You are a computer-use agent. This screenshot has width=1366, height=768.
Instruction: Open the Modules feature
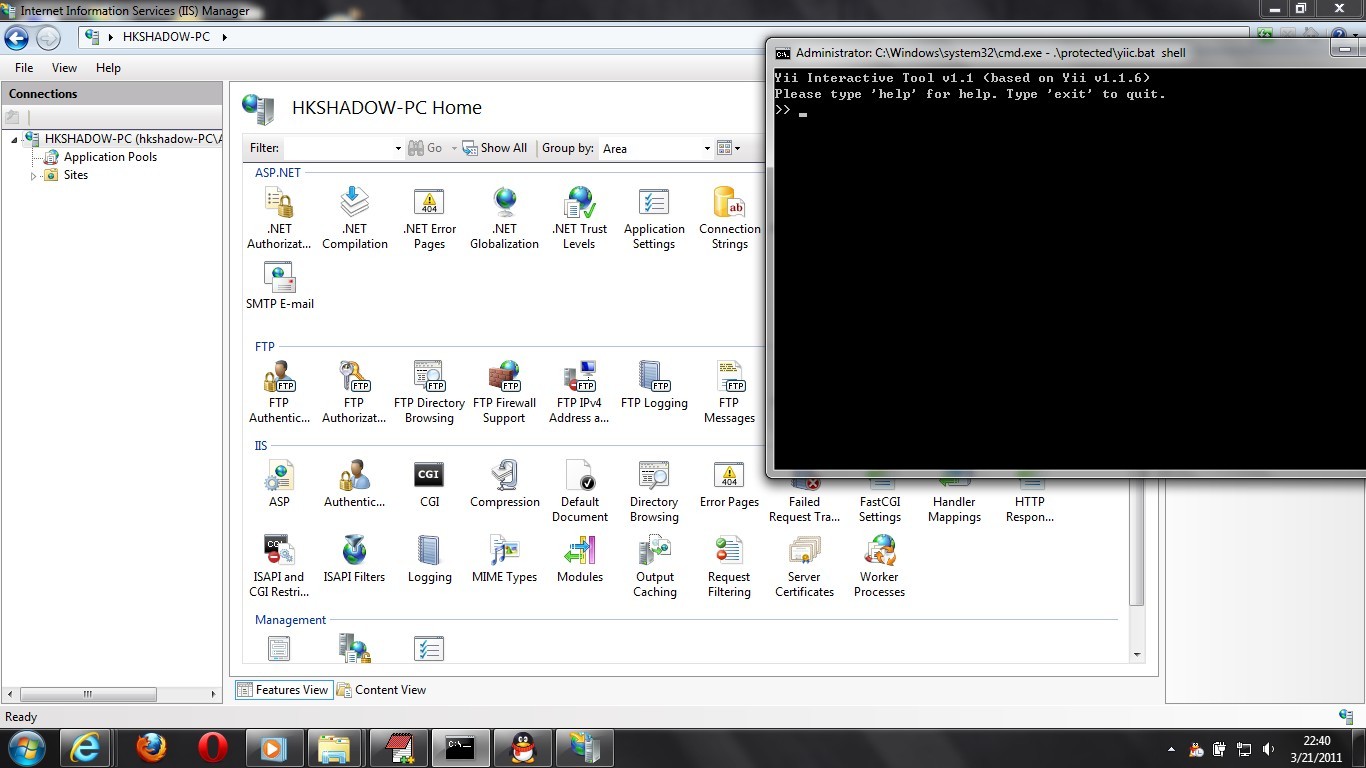click(x=579, y=559)
